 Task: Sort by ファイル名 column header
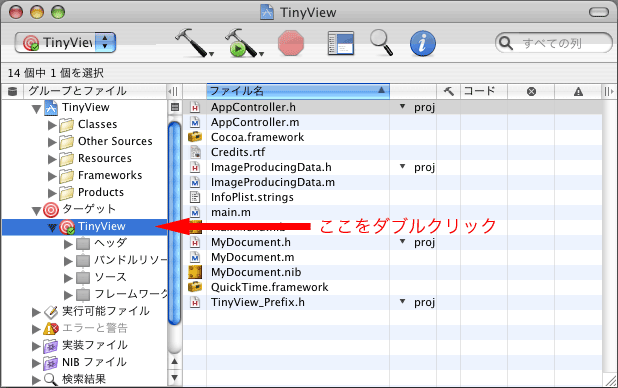pyautogui.click(x=298, y=91)
